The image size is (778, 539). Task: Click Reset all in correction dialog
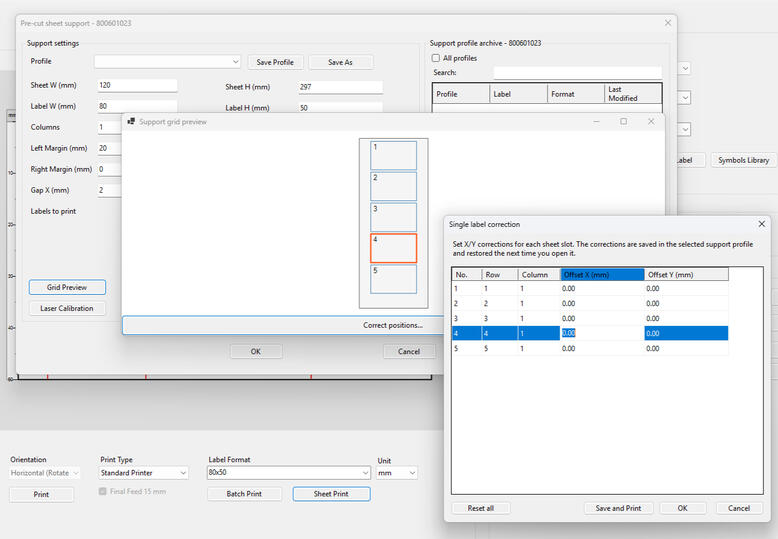pos(480,508)
